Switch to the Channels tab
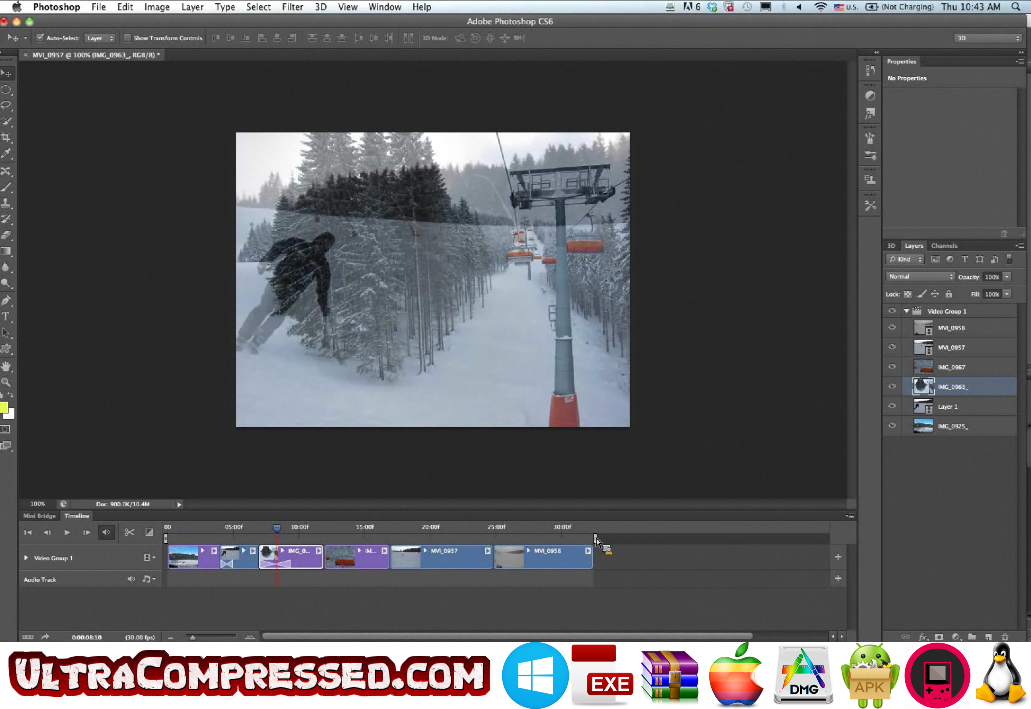 [944, 246]
